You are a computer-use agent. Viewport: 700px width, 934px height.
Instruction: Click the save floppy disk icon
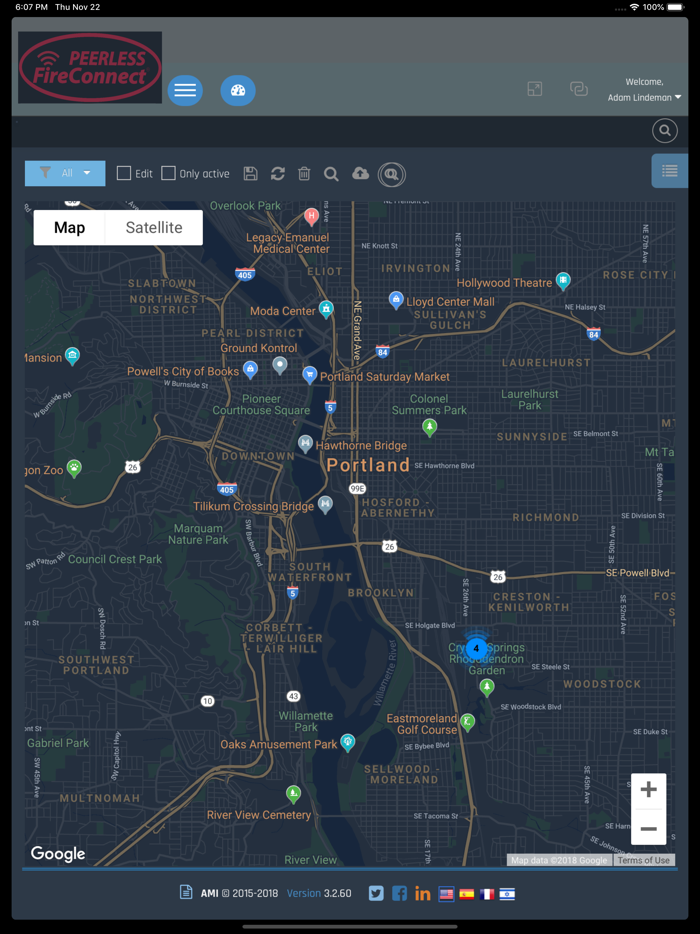point(251,173)
